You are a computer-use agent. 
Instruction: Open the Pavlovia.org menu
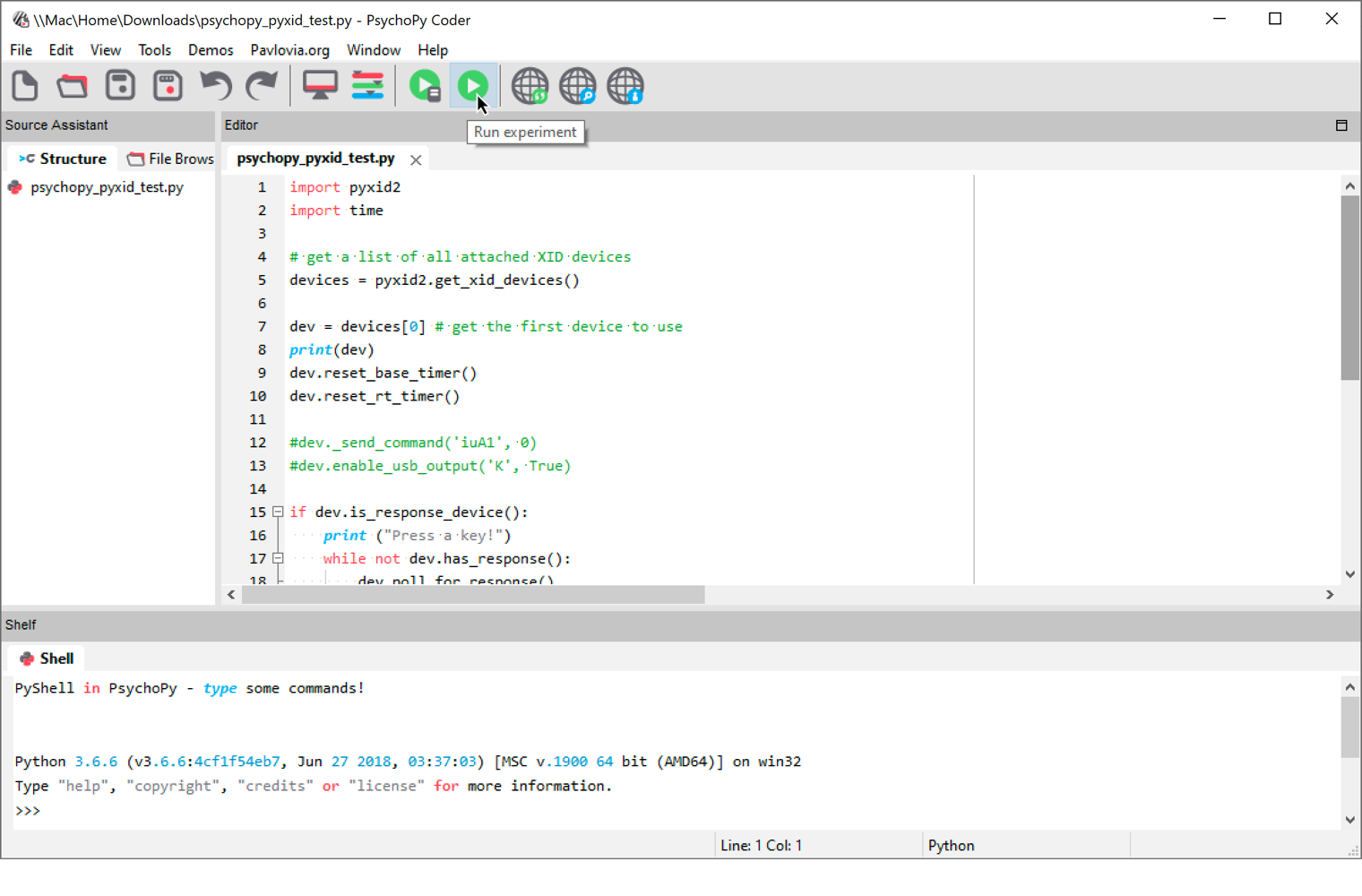[289, 50]
